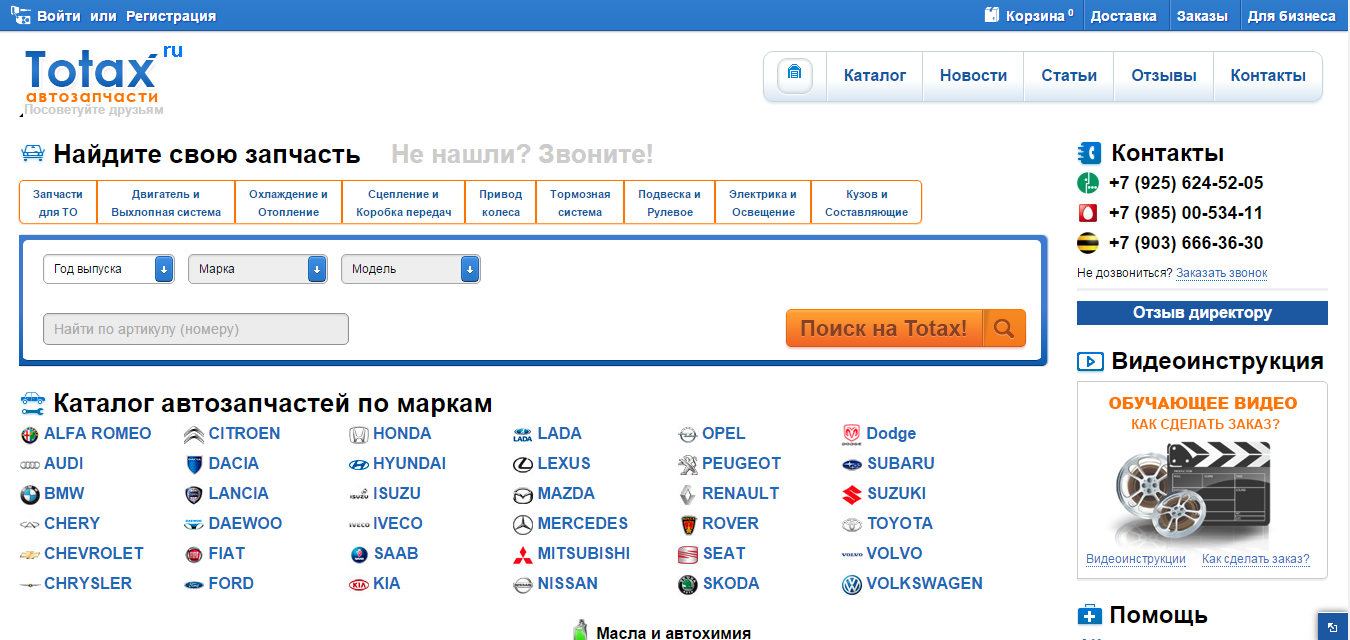Click the SUBARU brand link
1350x640 pixels.
900,464
